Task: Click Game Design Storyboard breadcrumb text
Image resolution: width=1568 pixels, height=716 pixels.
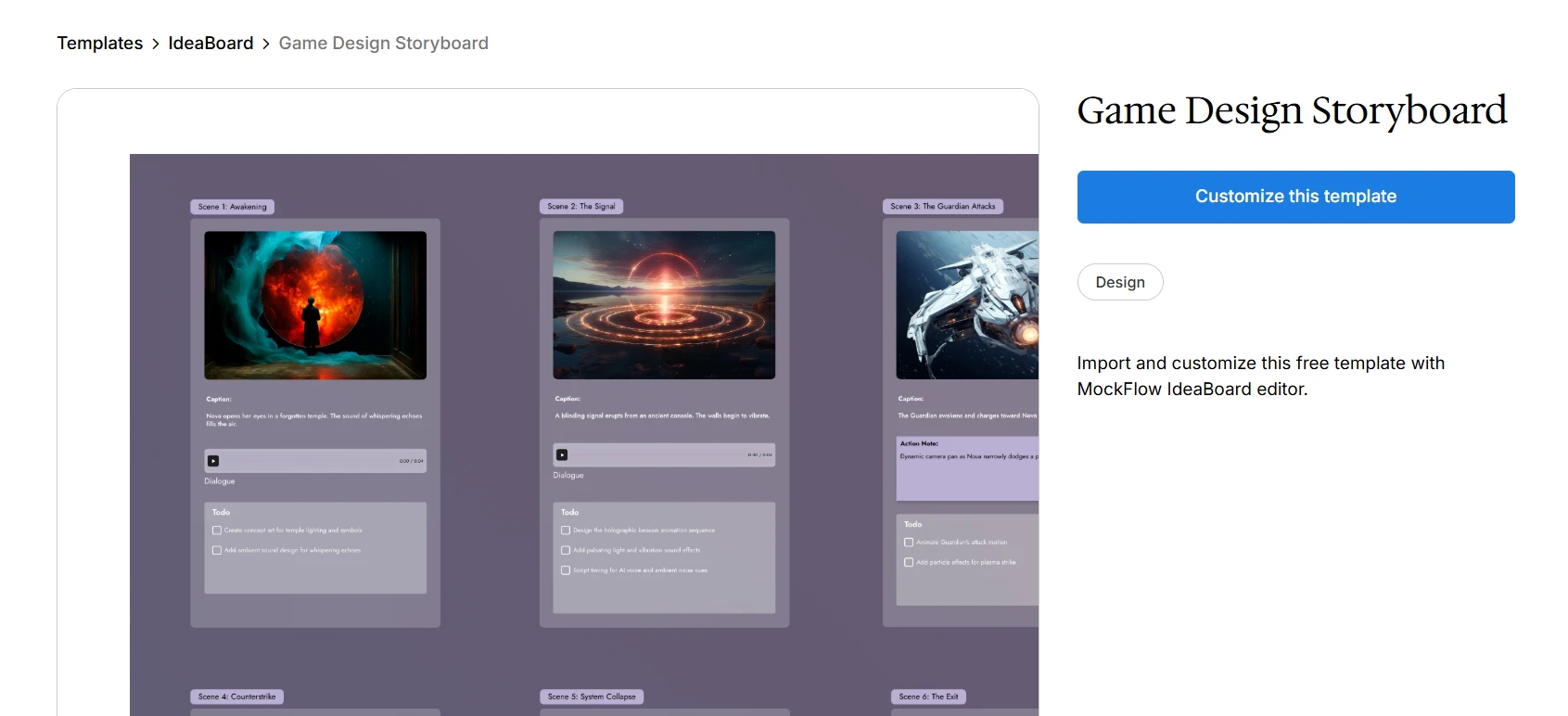Action: click(384, 44)
